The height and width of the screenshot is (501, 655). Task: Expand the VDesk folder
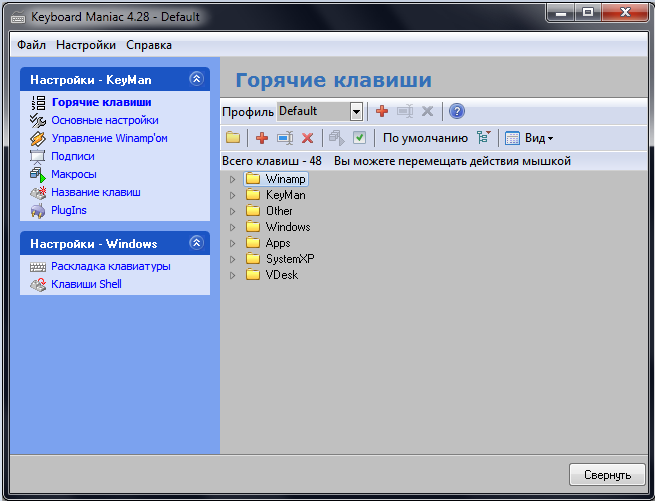(233, 275)
